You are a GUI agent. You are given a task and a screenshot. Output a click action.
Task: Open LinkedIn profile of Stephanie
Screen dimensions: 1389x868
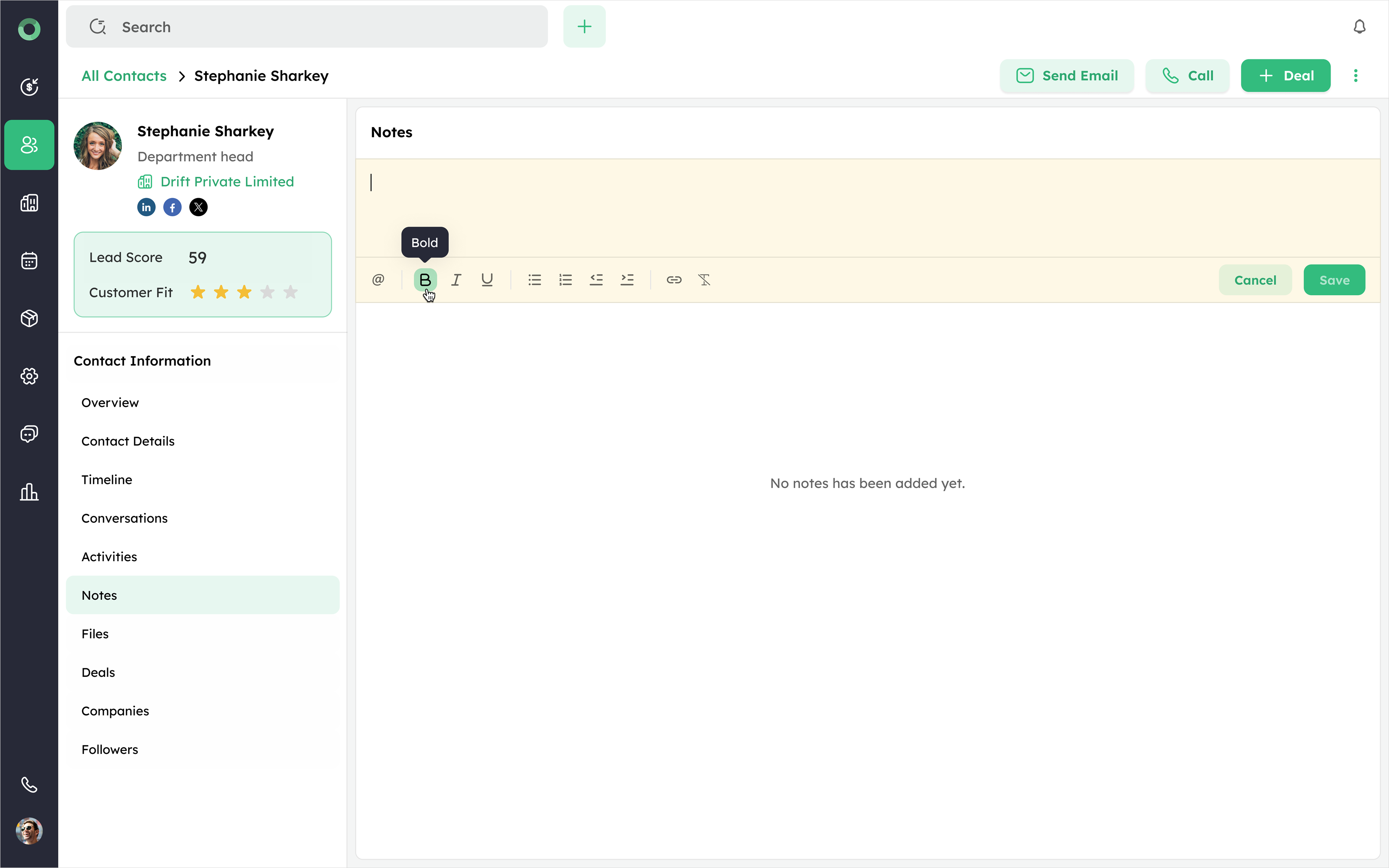[147, 207]
